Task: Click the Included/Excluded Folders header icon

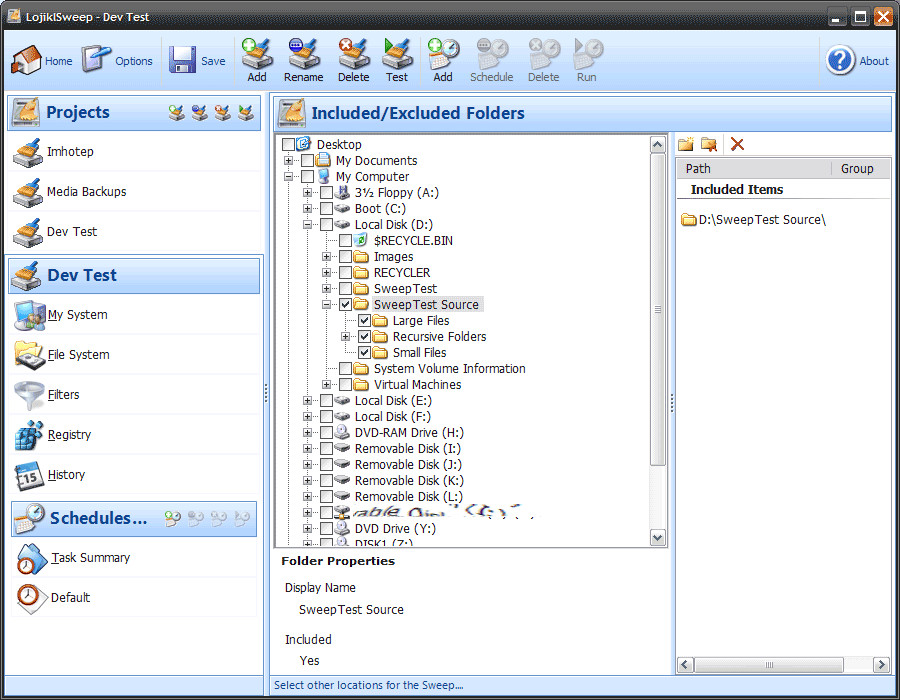Action: (292, 112)
